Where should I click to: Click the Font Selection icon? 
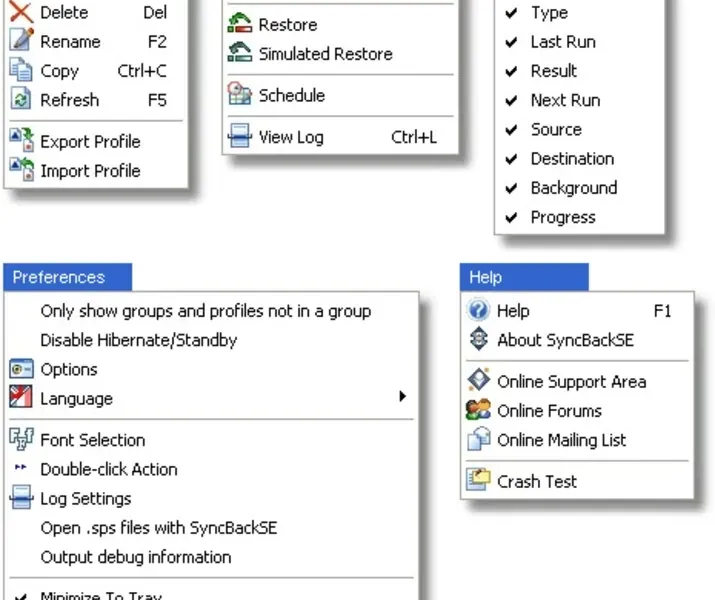[x=21, y=439]
